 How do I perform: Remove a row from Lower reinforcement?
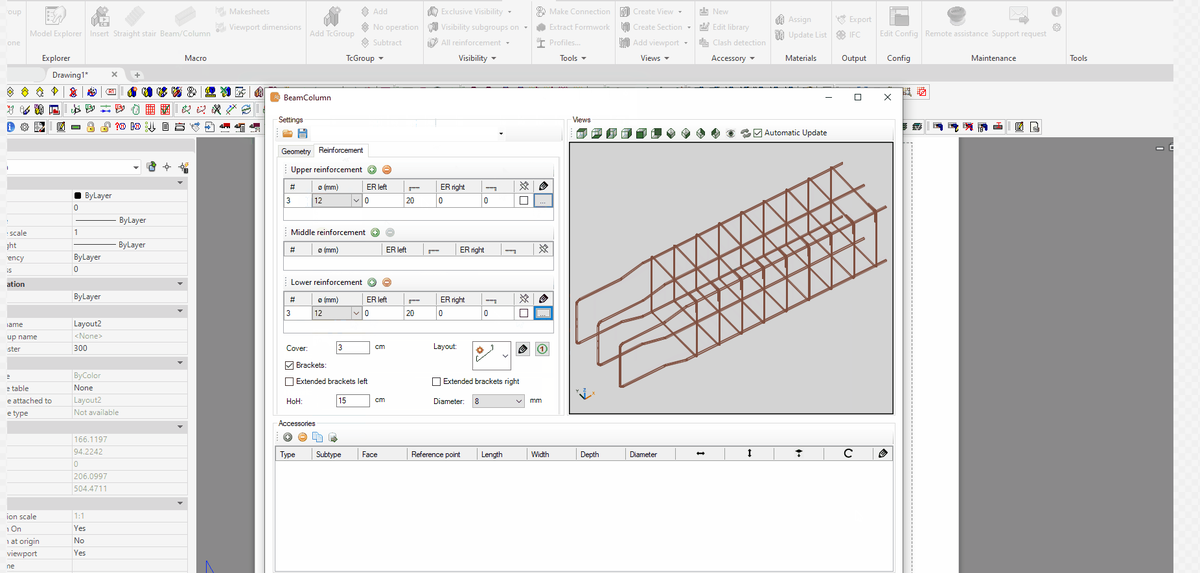coord(387,282)
